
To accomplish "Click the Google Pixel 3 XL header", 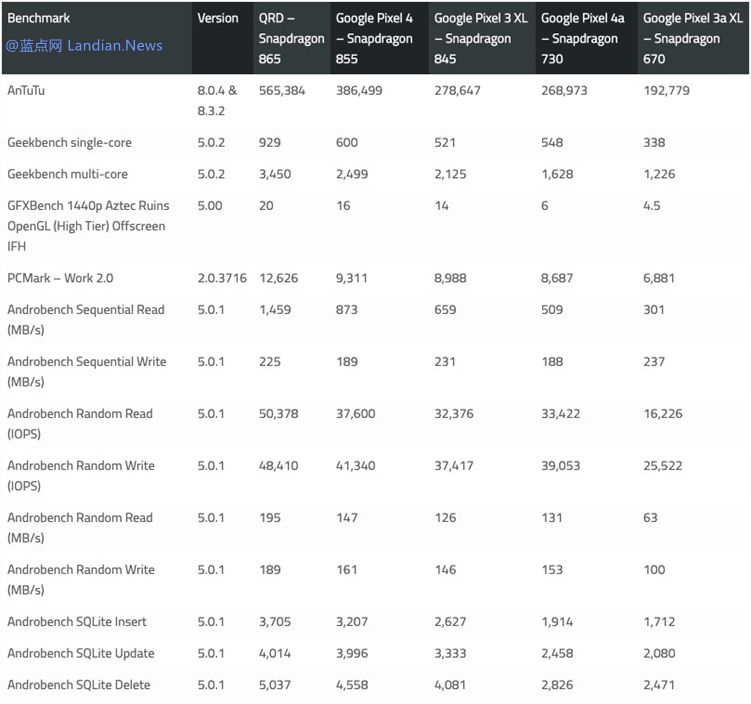I will point(481,38).
